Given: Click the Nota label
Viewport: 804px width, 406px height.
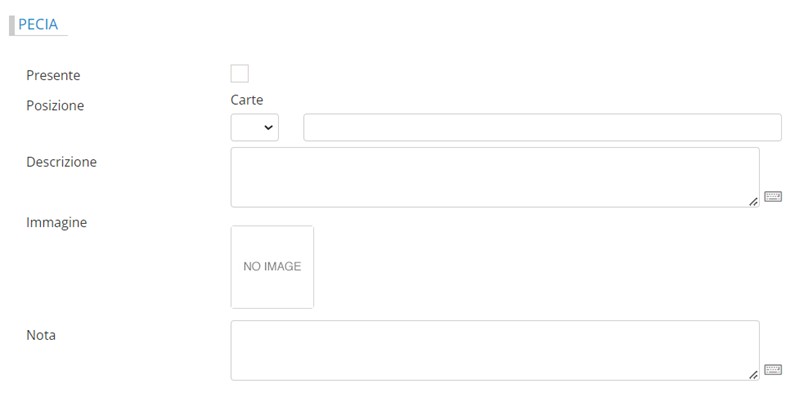Looking at the screenshot, I should coord(41,335).
